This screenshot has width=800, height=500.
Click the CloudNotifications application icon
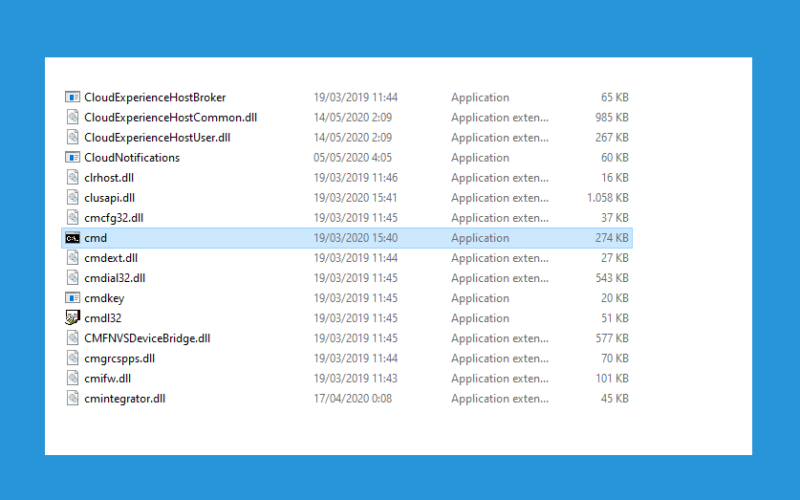(x=72, y=157)
